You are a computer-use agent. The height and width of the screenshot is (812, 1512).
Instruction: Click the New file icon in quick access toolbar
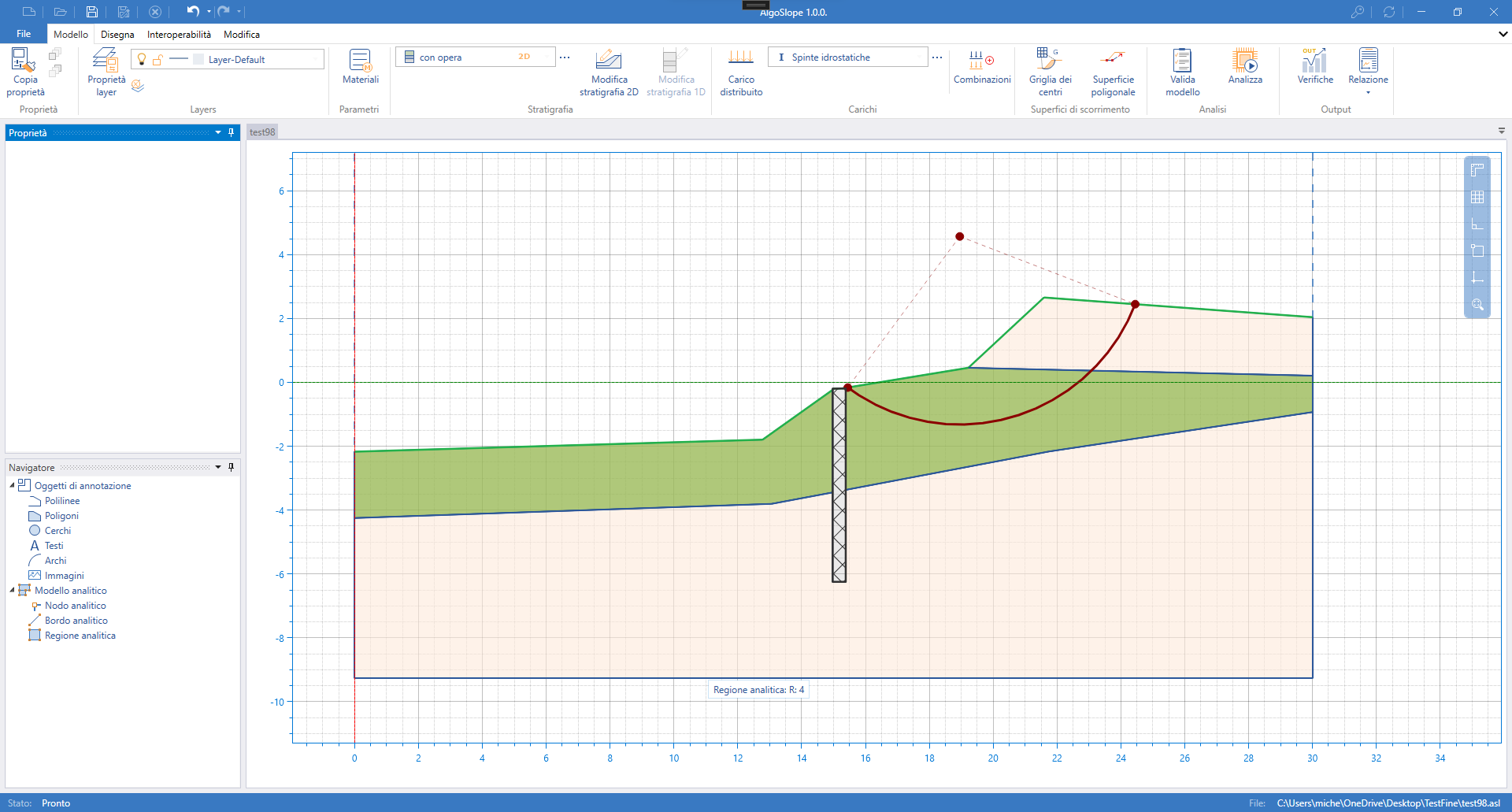click(x=29, y=12)
